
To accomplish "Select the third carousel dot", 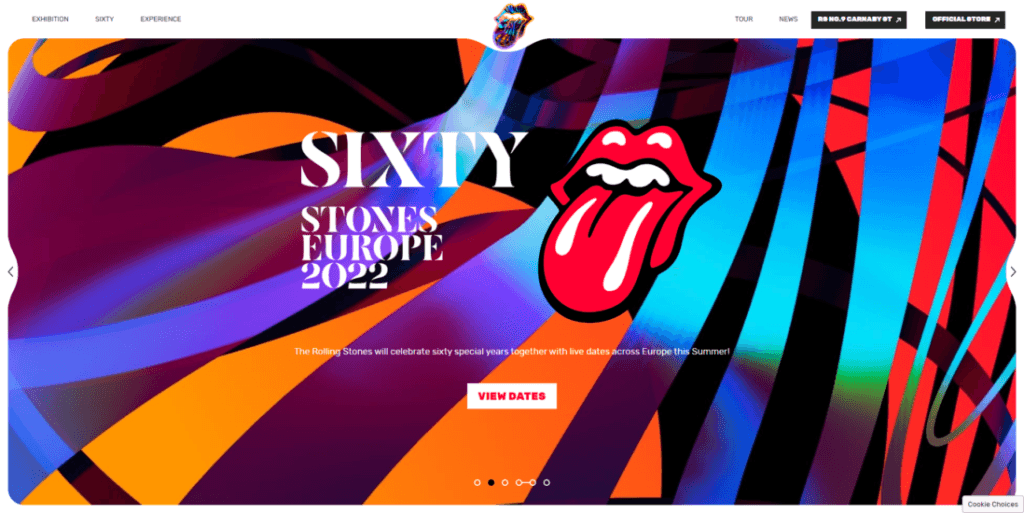I will click(x=505, y=482).
